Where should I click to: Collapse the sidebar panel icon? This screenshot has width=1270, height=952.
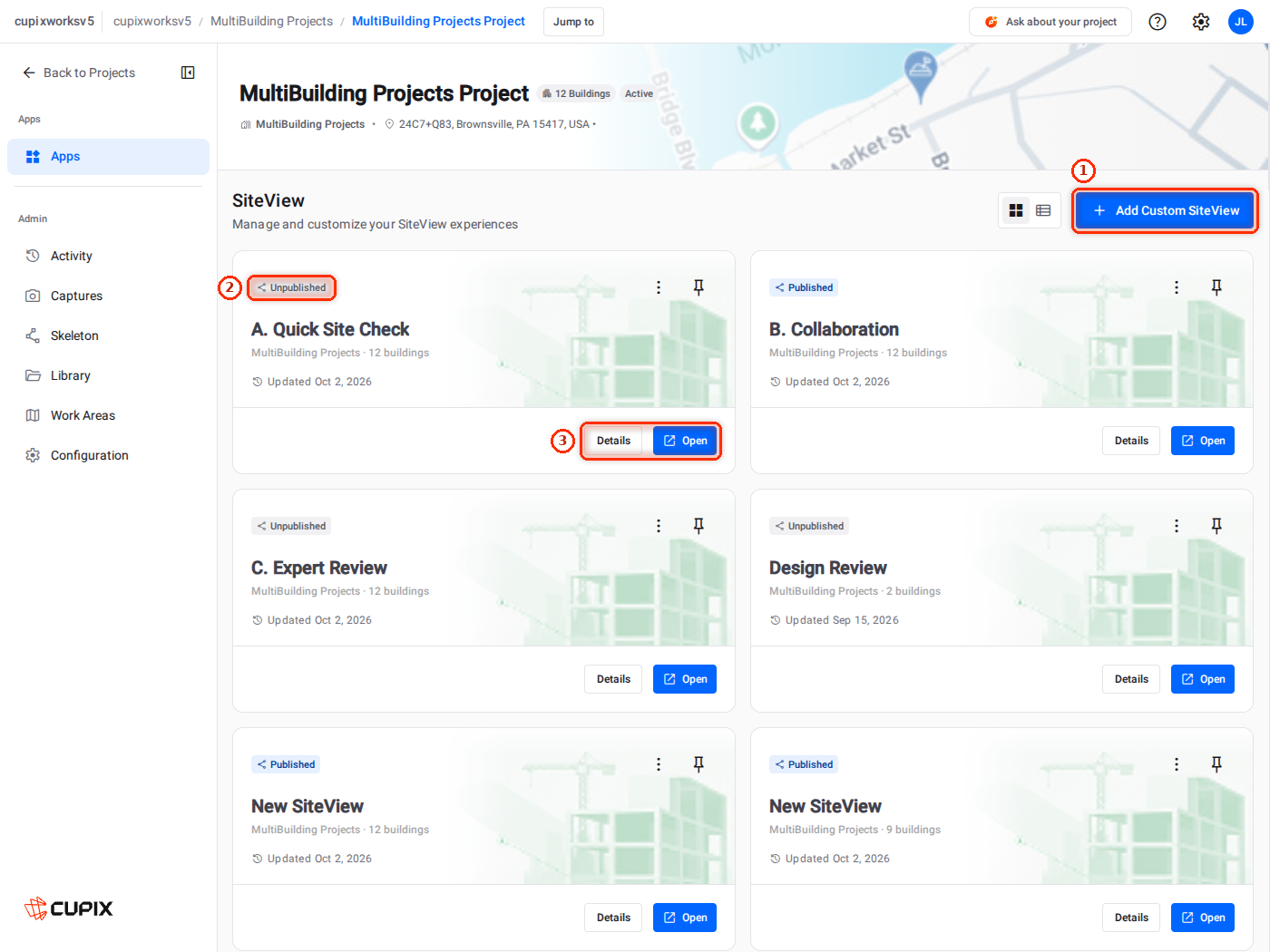(x=188, y=73)
